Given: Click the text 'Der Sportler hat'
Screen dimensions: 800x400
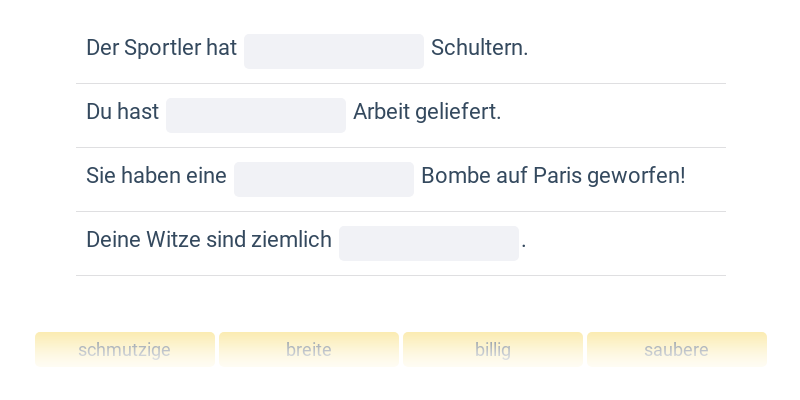Looking at the screenshot, I should (161, 48).
